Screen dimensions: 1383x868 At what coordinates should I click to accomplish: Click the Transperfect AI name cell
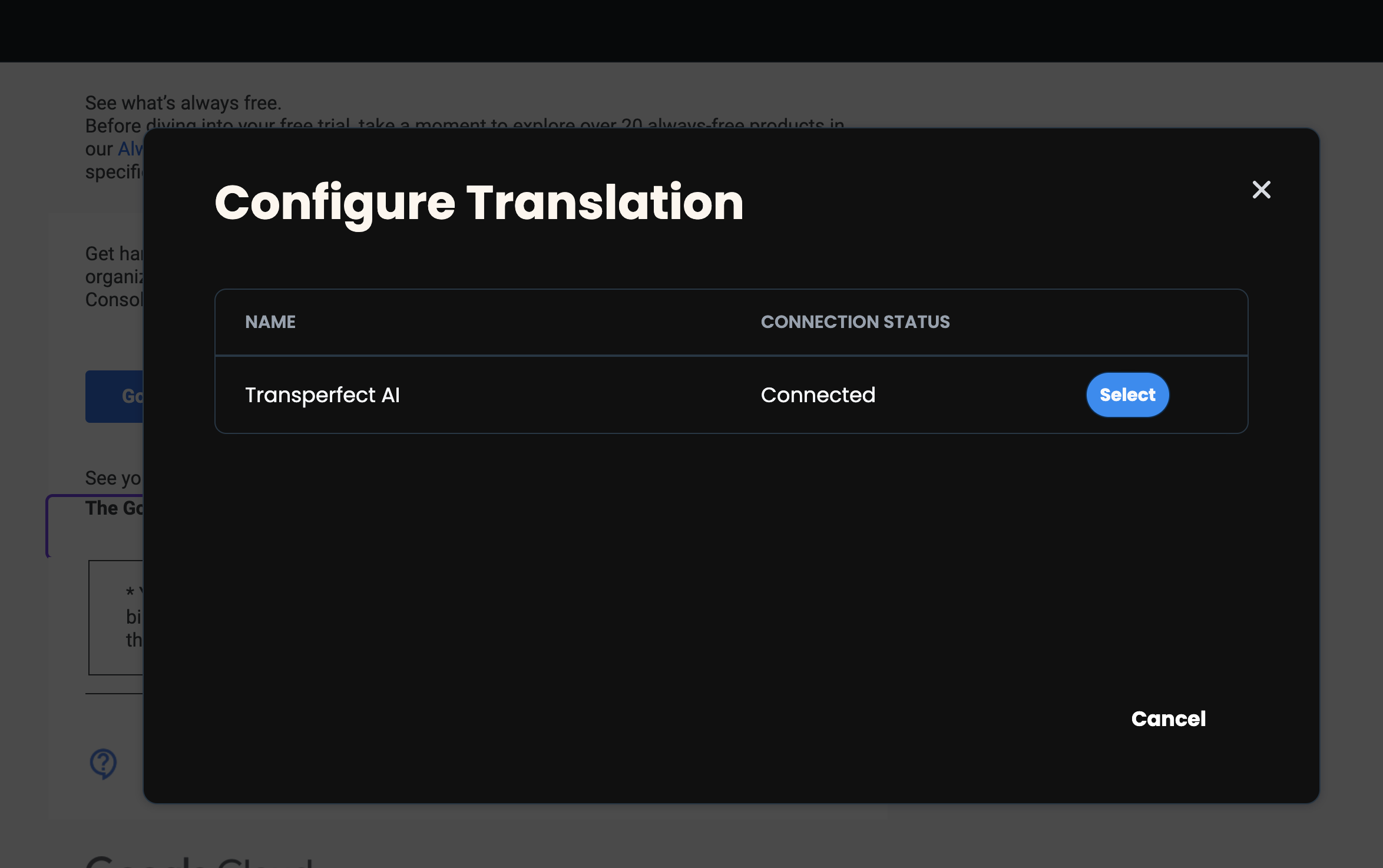click(322, 395)
